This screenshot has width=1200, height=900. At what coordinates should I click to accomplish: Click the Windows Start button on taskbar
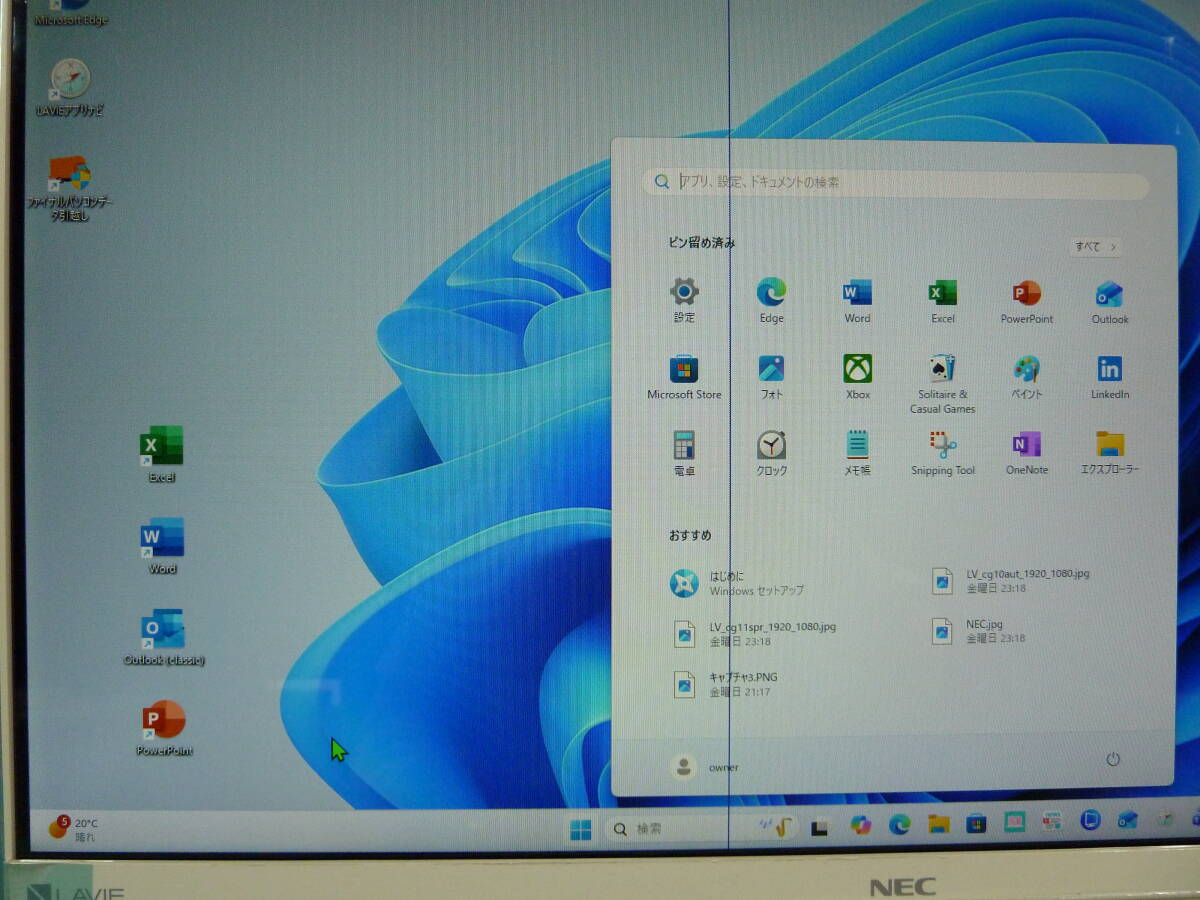pyautogui.click(x=580, y=829)
